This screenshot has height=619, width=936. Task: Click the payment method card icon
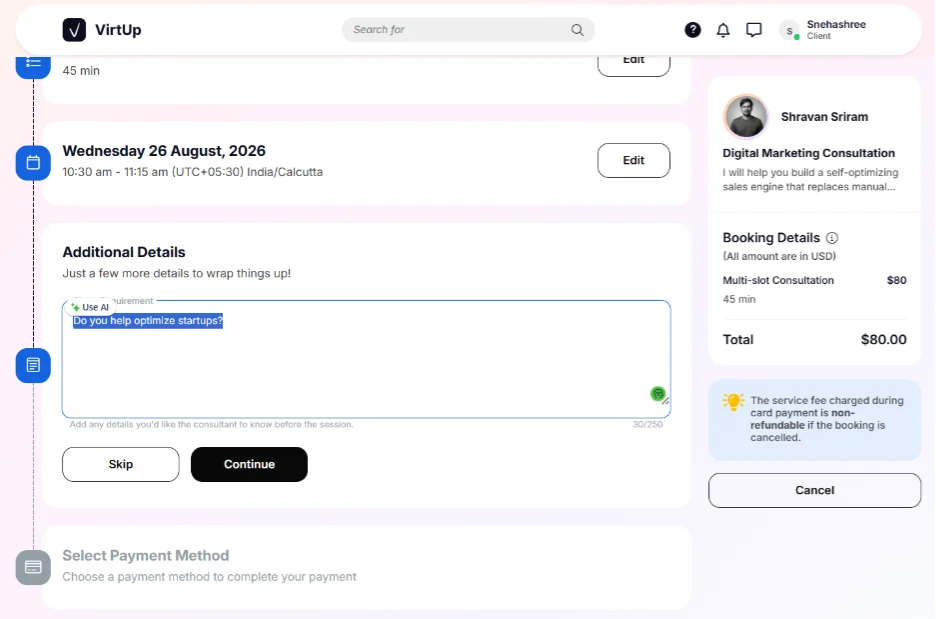[33, 567]
